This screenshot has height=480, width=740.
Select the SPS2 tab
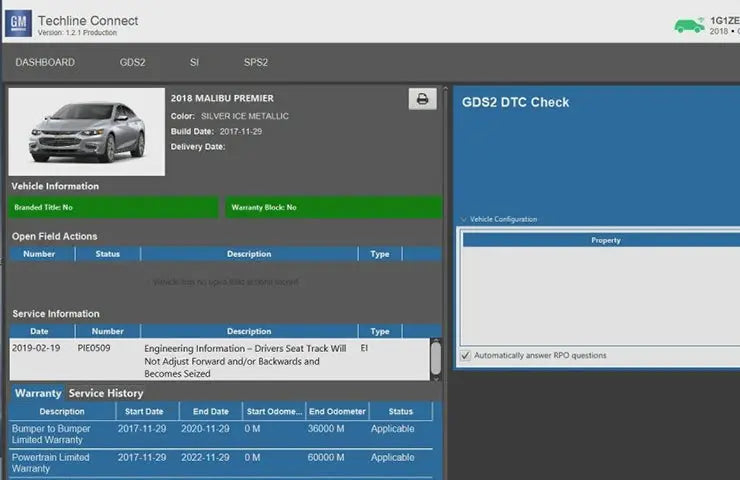click(256, 62)
